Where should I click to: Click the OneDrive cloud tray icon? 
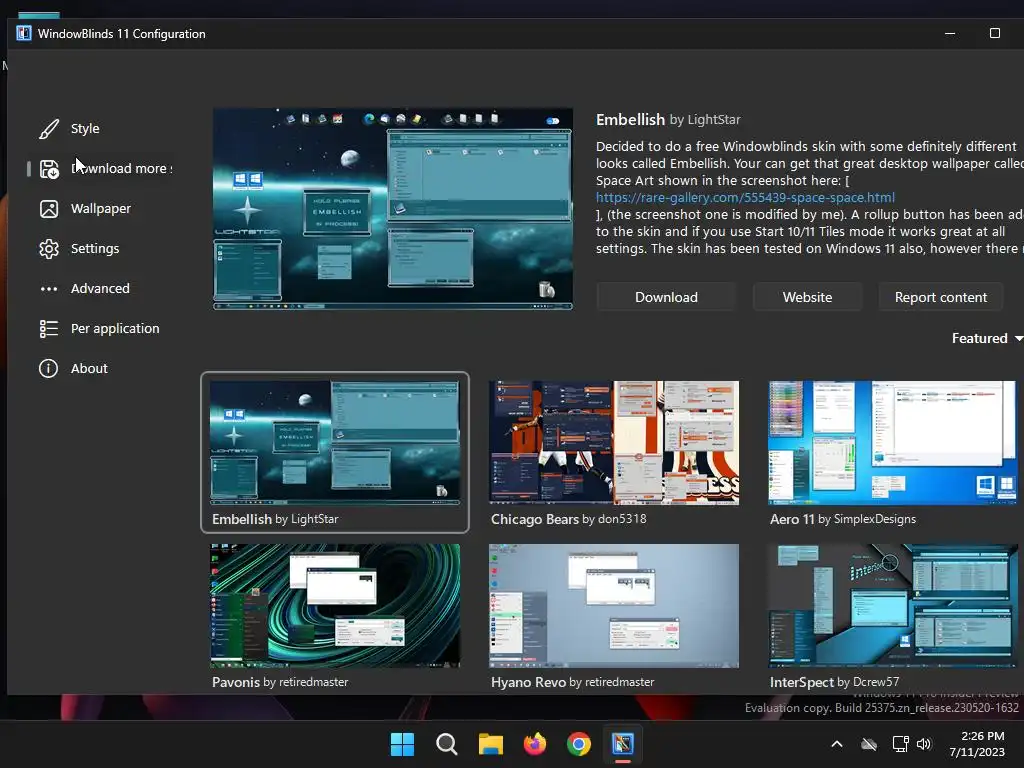[x=869, y=744]
